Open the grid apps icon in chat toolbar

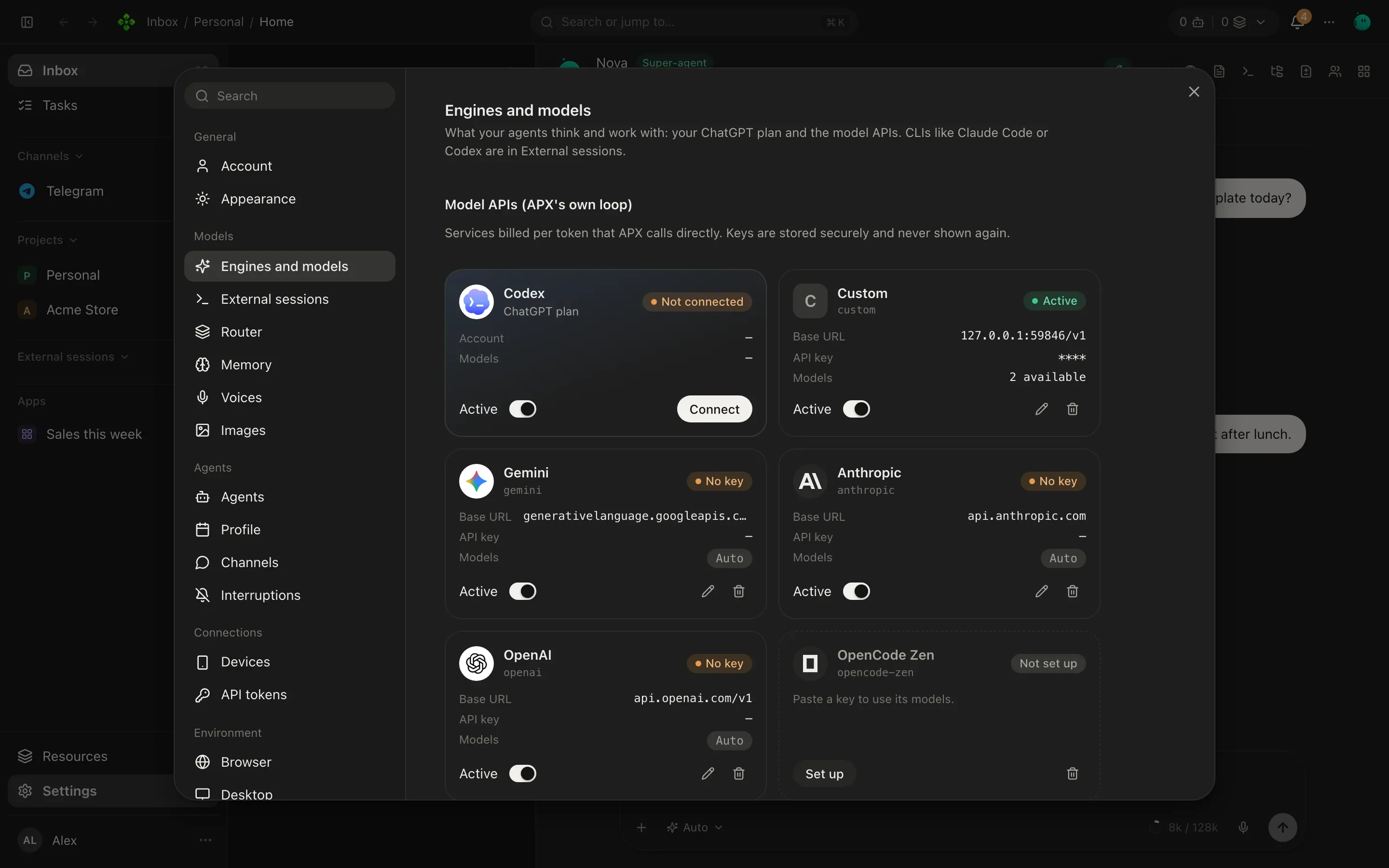click(x=1364, y=71)
